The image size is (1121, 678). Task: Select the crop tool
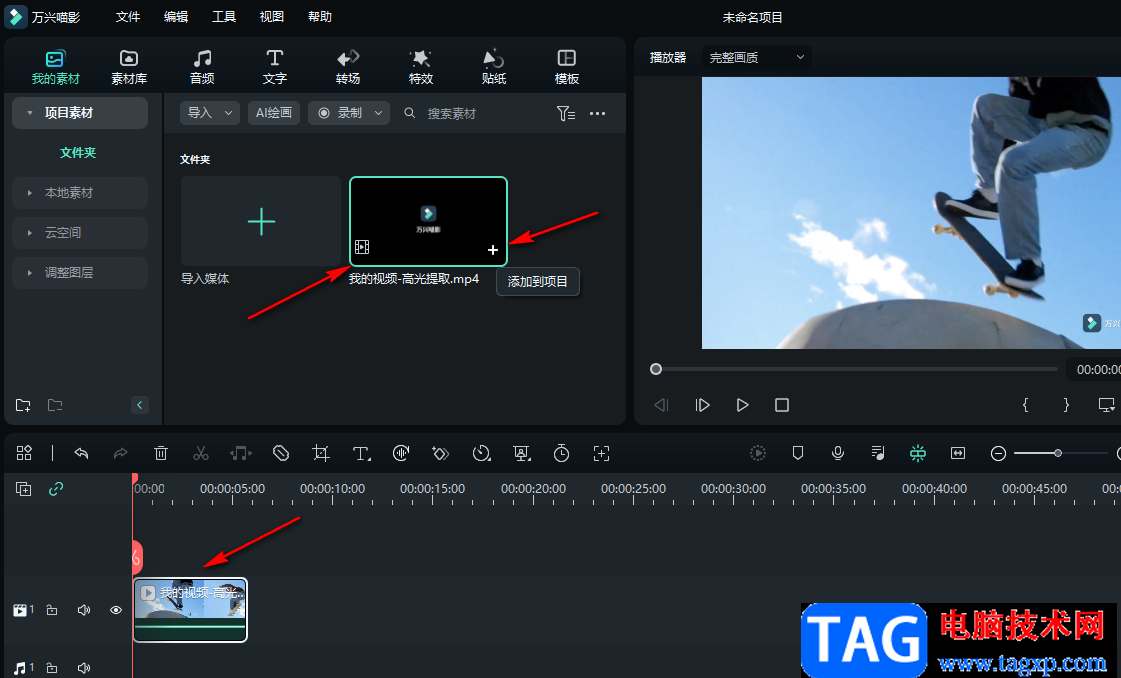coord(321,453)
